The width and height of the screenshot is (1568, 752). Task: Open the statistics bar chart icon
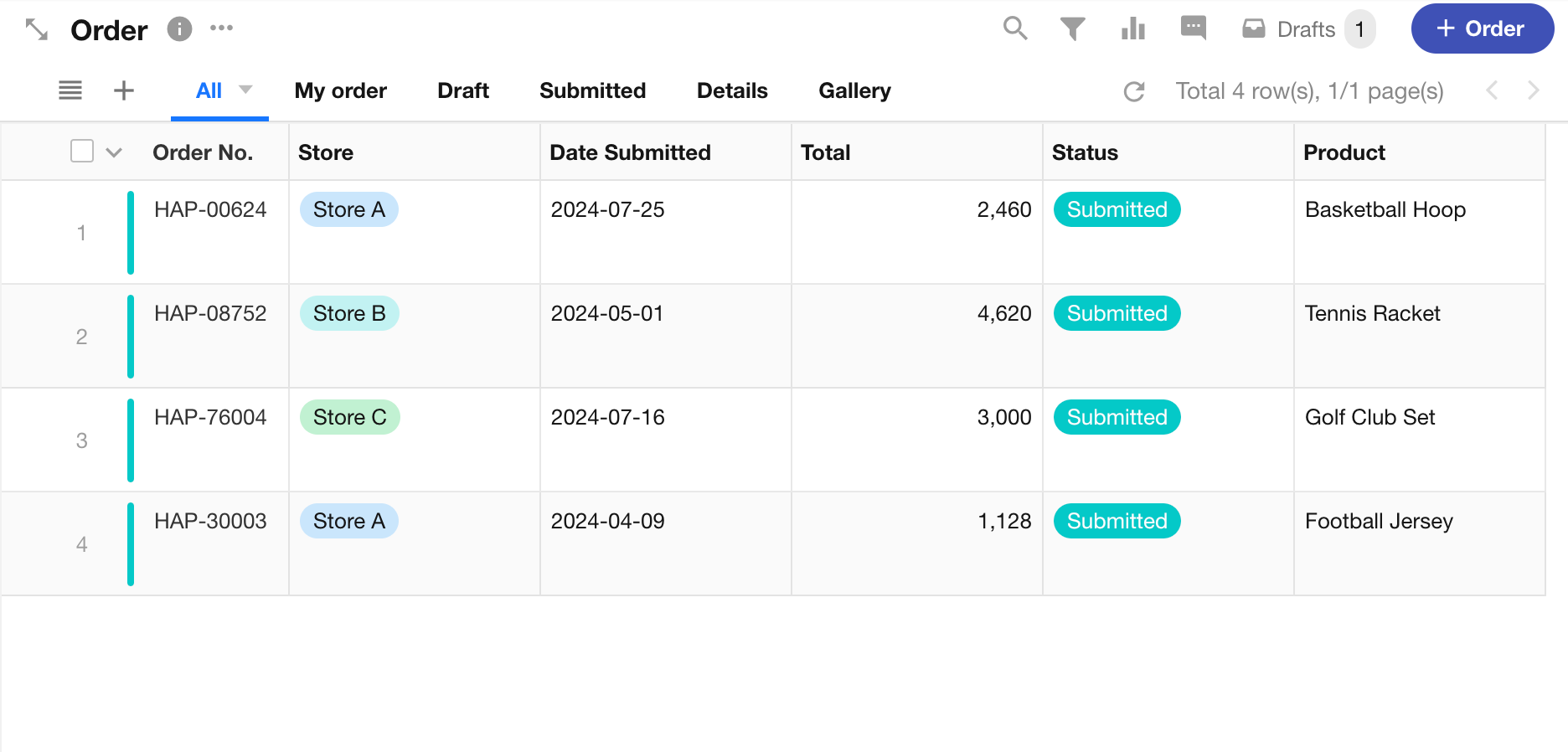(x=1132, y=29)
